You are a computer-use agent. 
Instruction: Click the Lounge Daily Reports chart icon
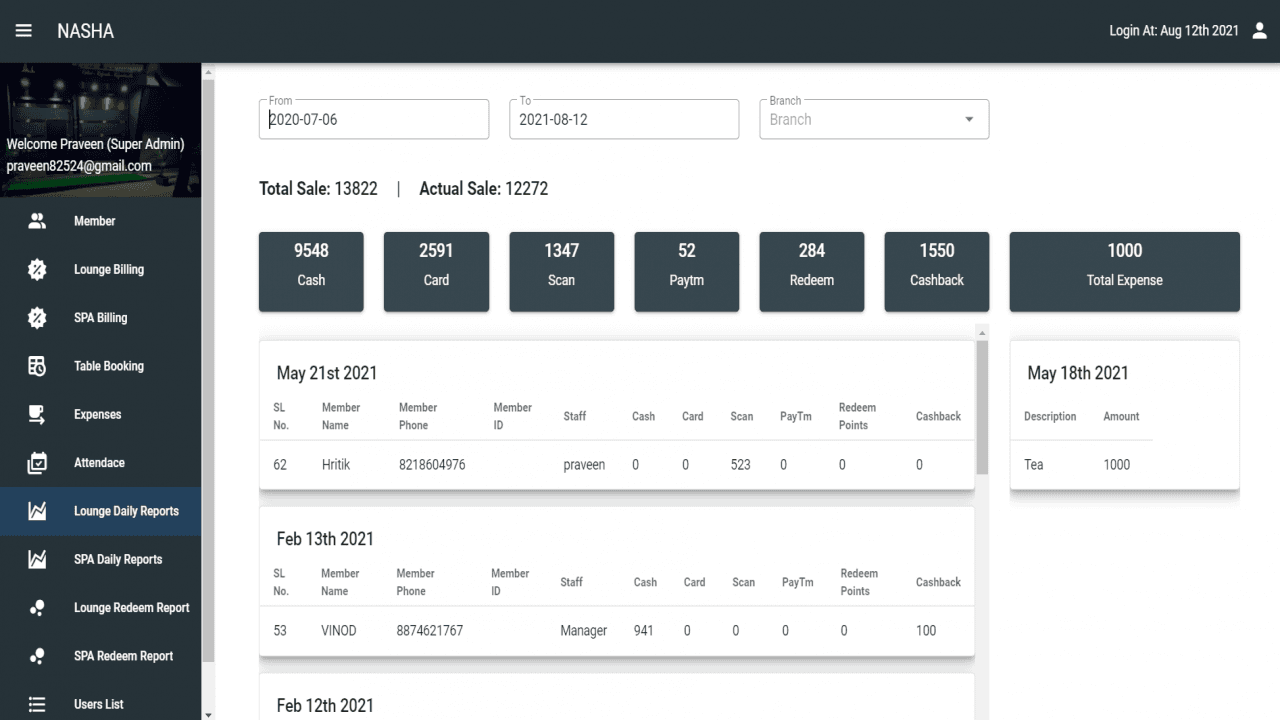[x=37, y=511]
